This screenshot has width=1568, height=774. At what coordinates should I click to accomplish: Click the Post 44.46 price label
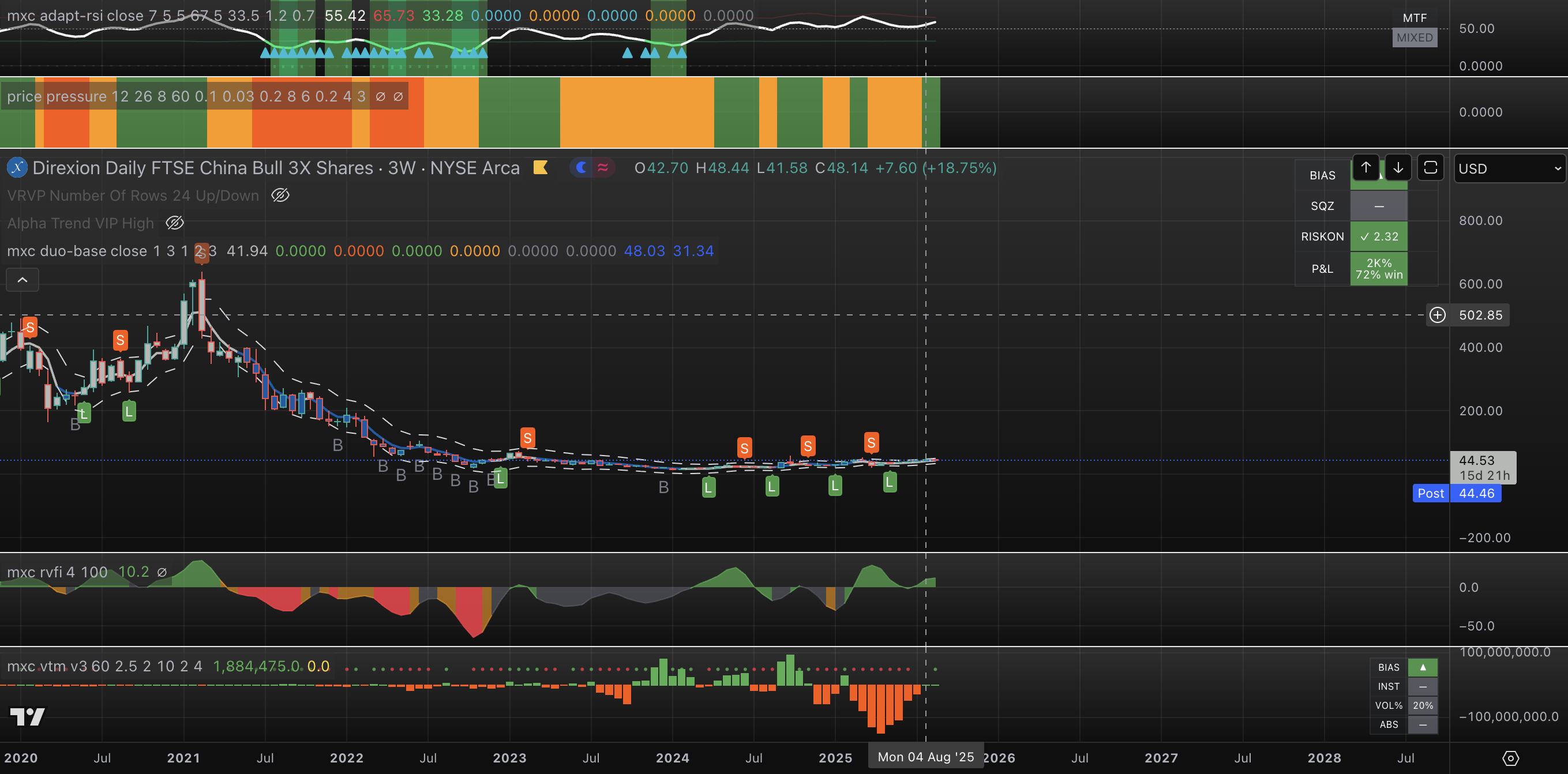click(x=1457, y=494)
